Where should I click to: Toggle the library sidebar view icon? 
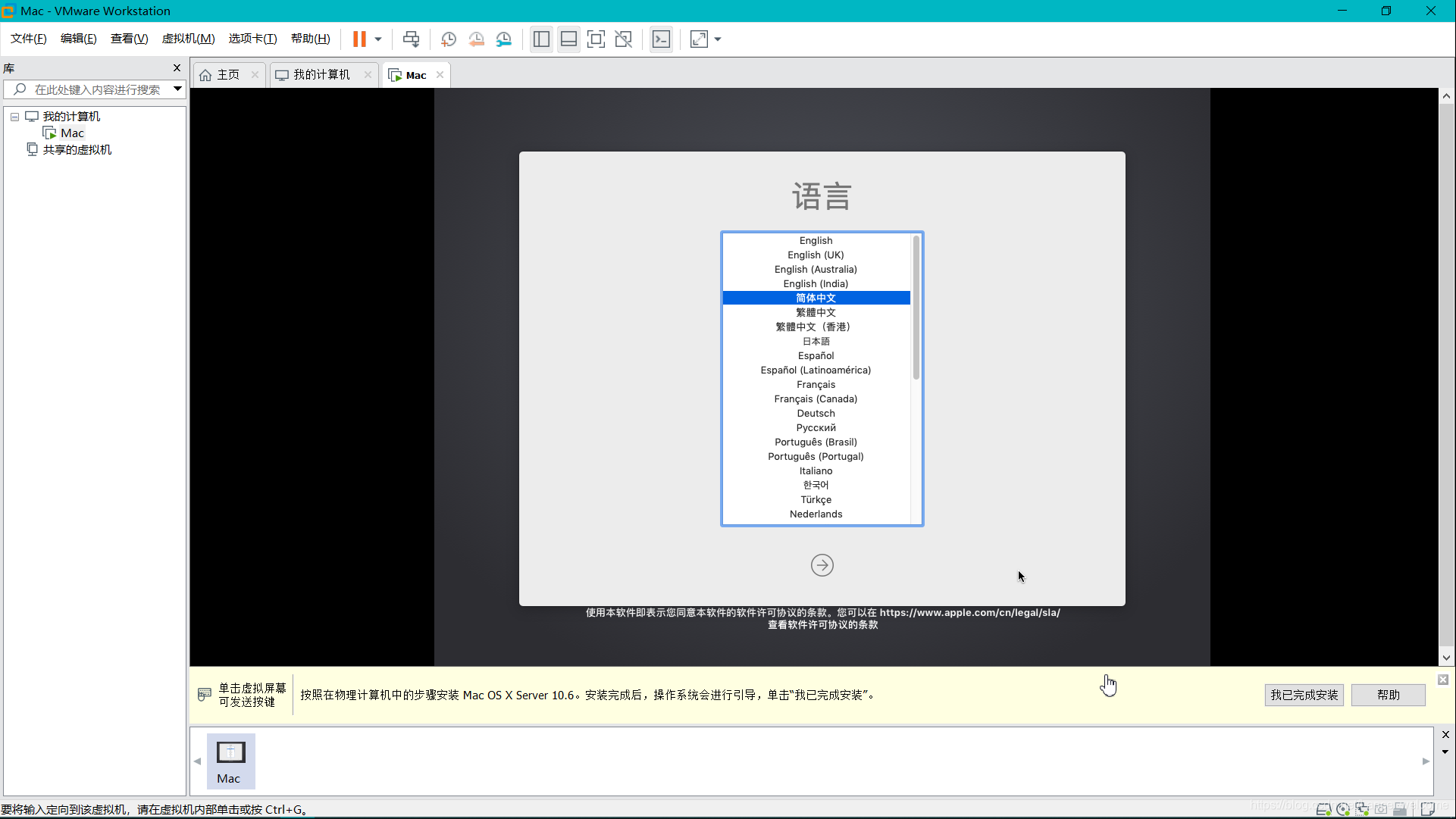coord(541,39)
